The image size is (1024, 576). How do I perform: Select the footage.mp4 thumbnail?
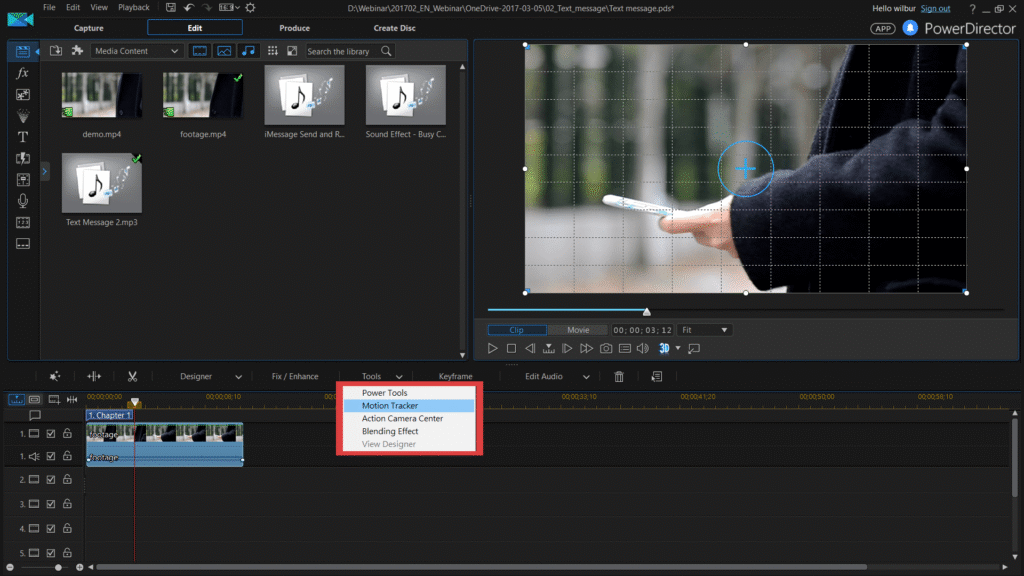click(203, 95)
